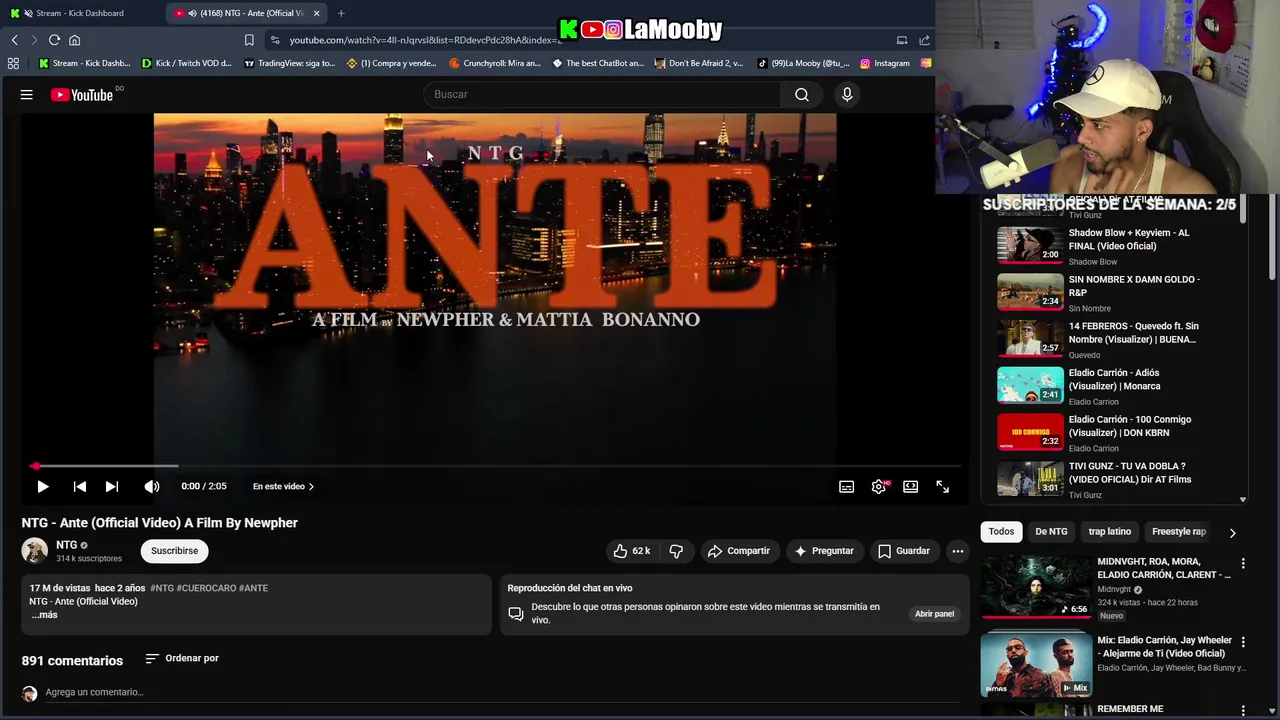Switch to the Stream - Kick Dashboard tab
1280x720 pixels.
point(82,13)
